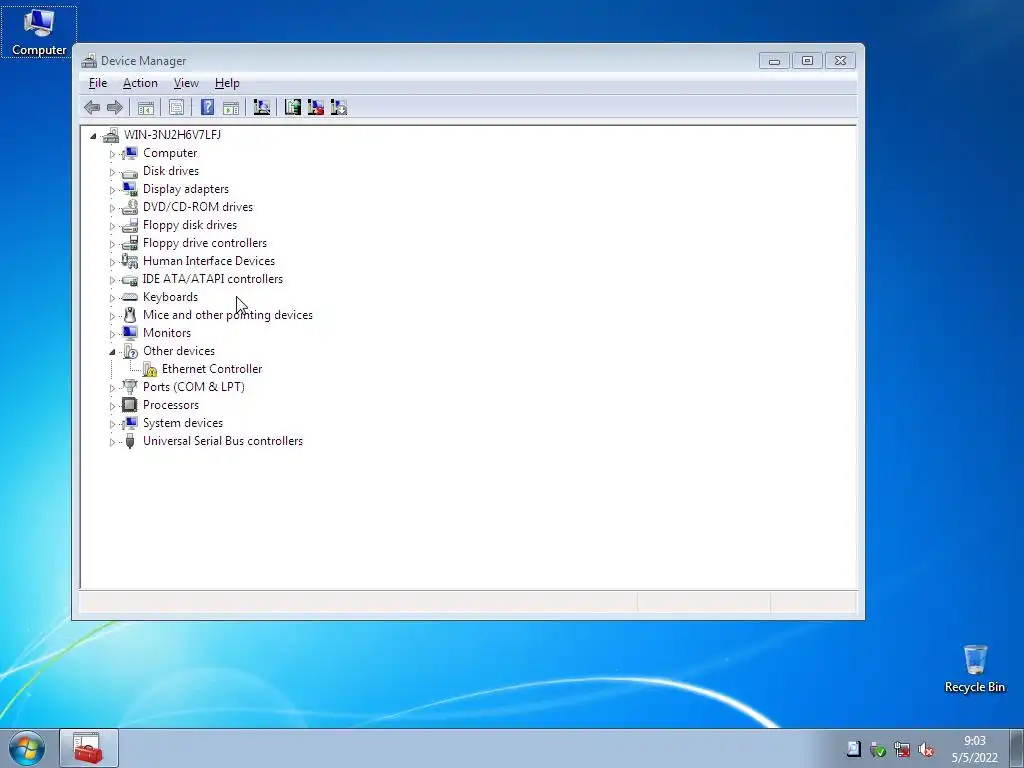Select the Universal Serial Bus controllers label
Screen dimensions: 1024x768
tap(223, 441)
